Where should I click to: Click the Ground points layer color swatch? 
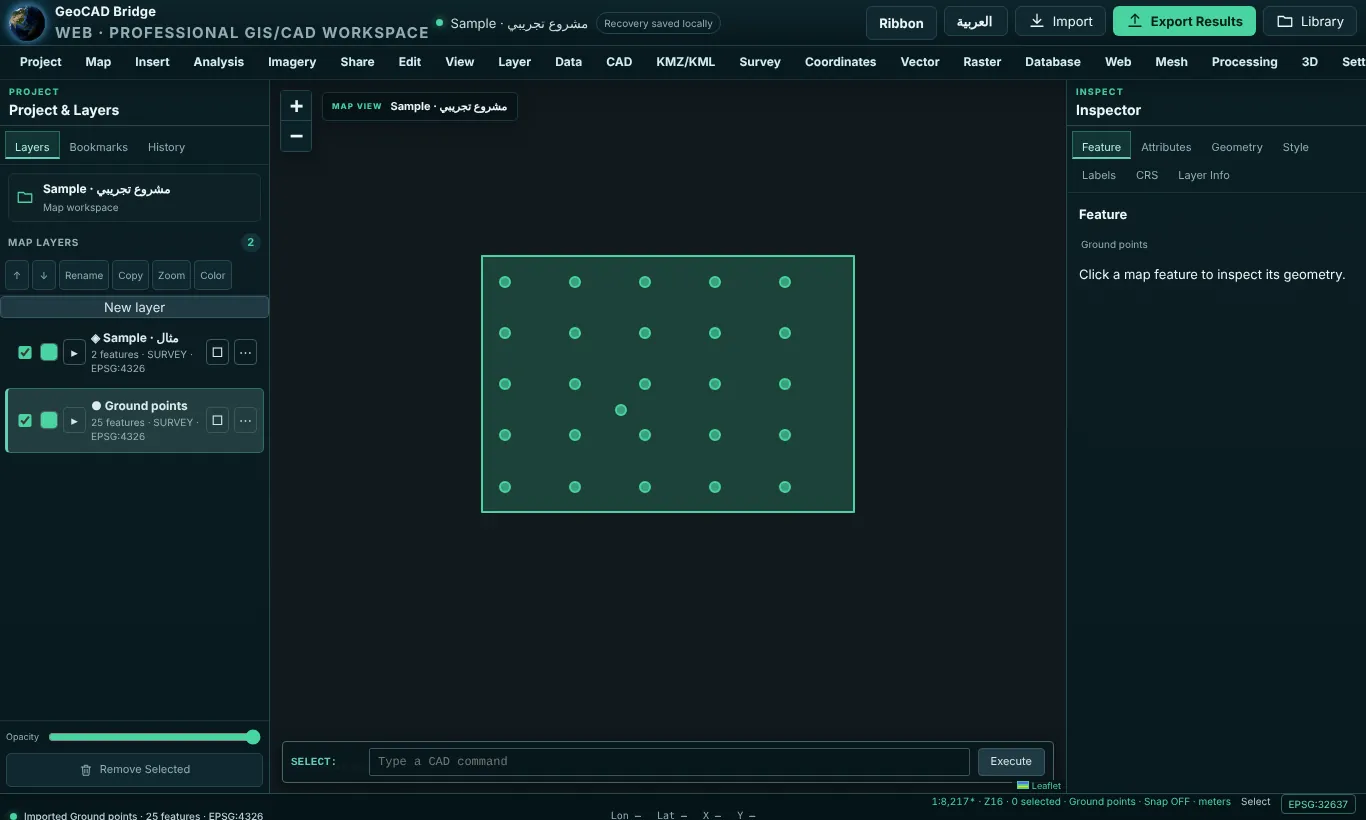click(49, 420)
